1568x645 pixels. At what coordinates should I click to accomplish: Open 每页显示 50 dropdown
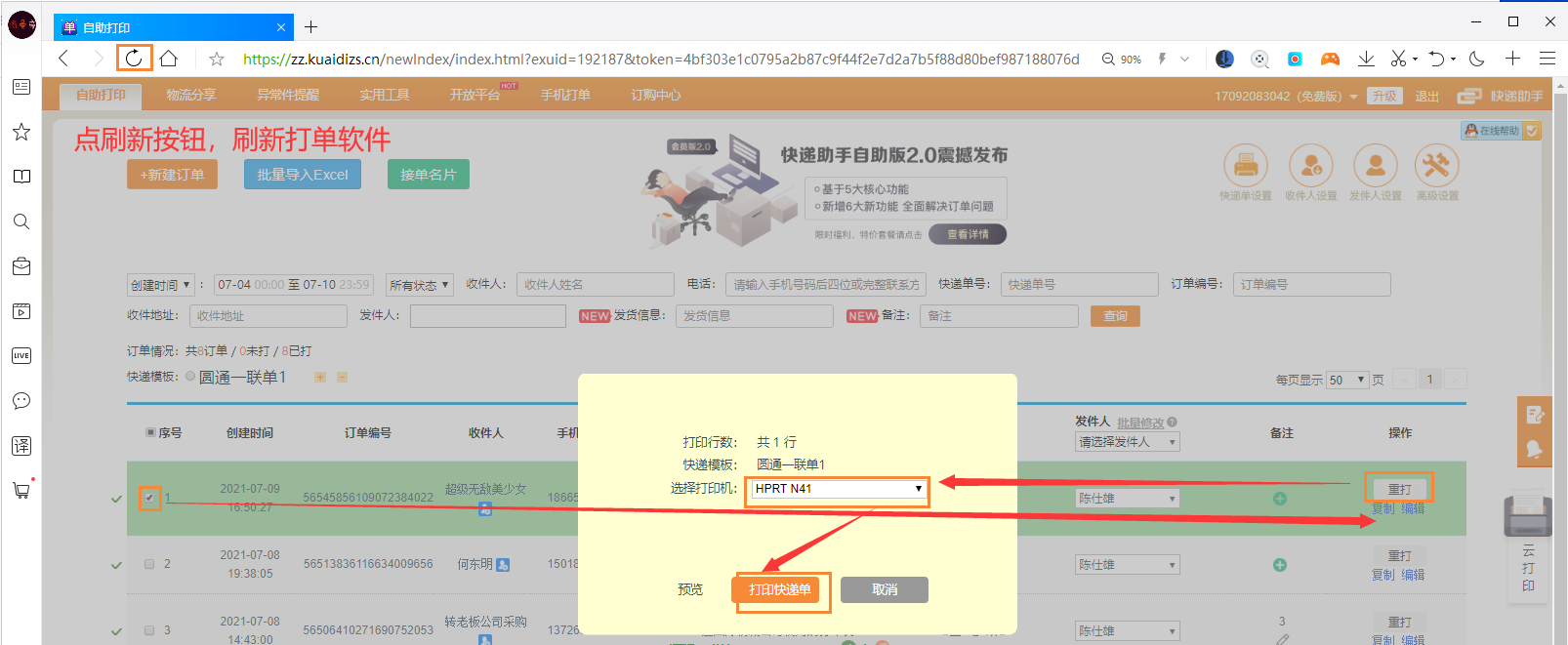tap(1347, 380)
